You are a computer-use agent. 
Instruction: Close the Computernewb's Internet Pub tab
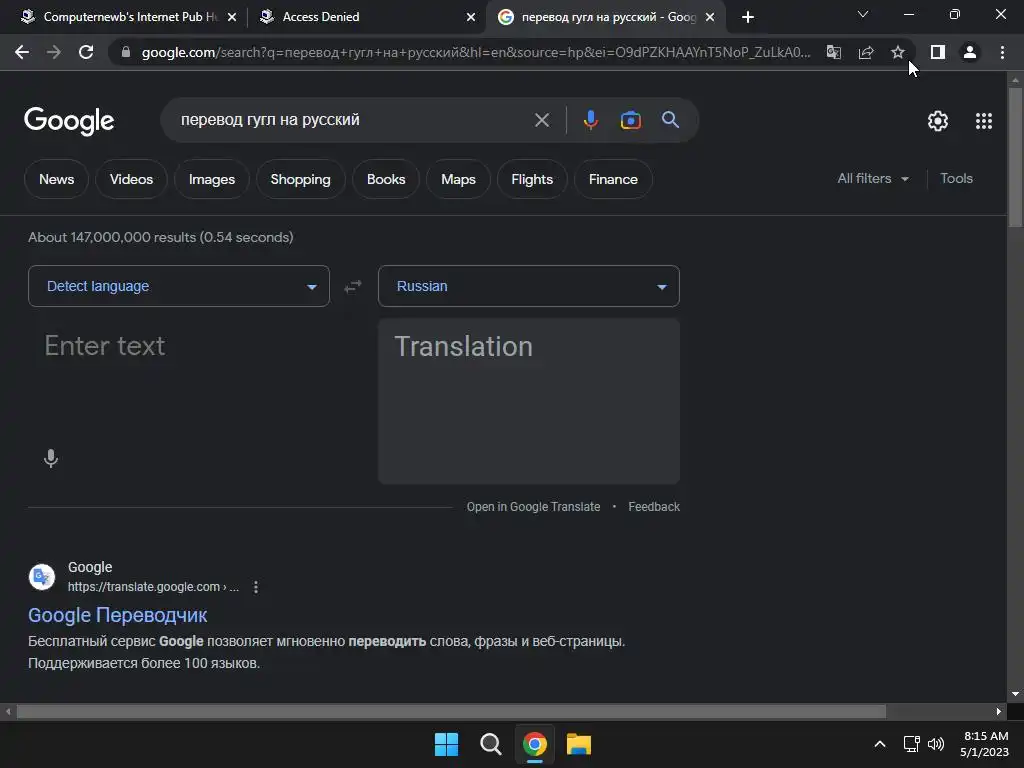232,17
